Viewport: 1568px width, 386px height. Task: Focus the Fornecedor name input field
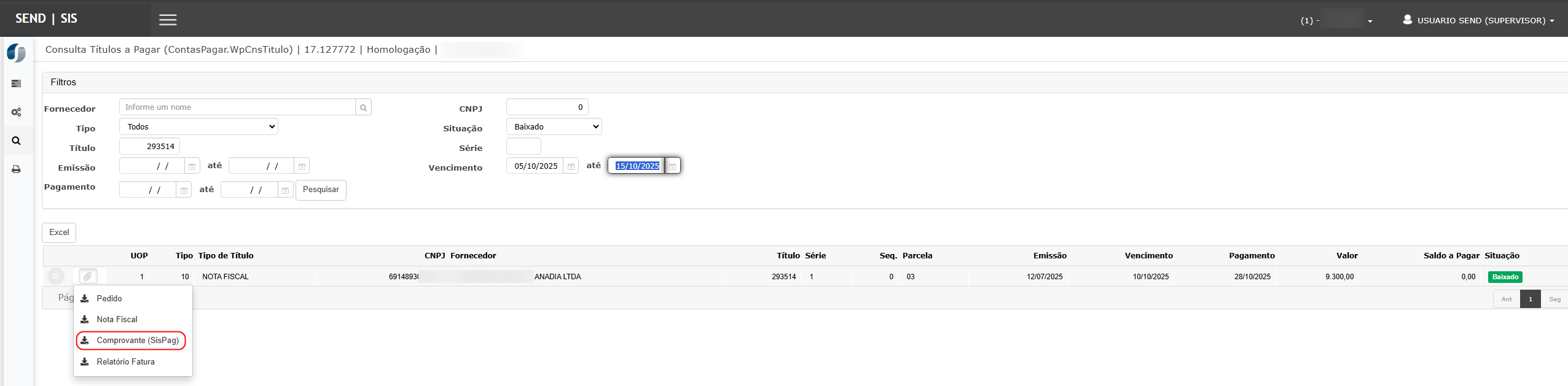pos(237,107)
